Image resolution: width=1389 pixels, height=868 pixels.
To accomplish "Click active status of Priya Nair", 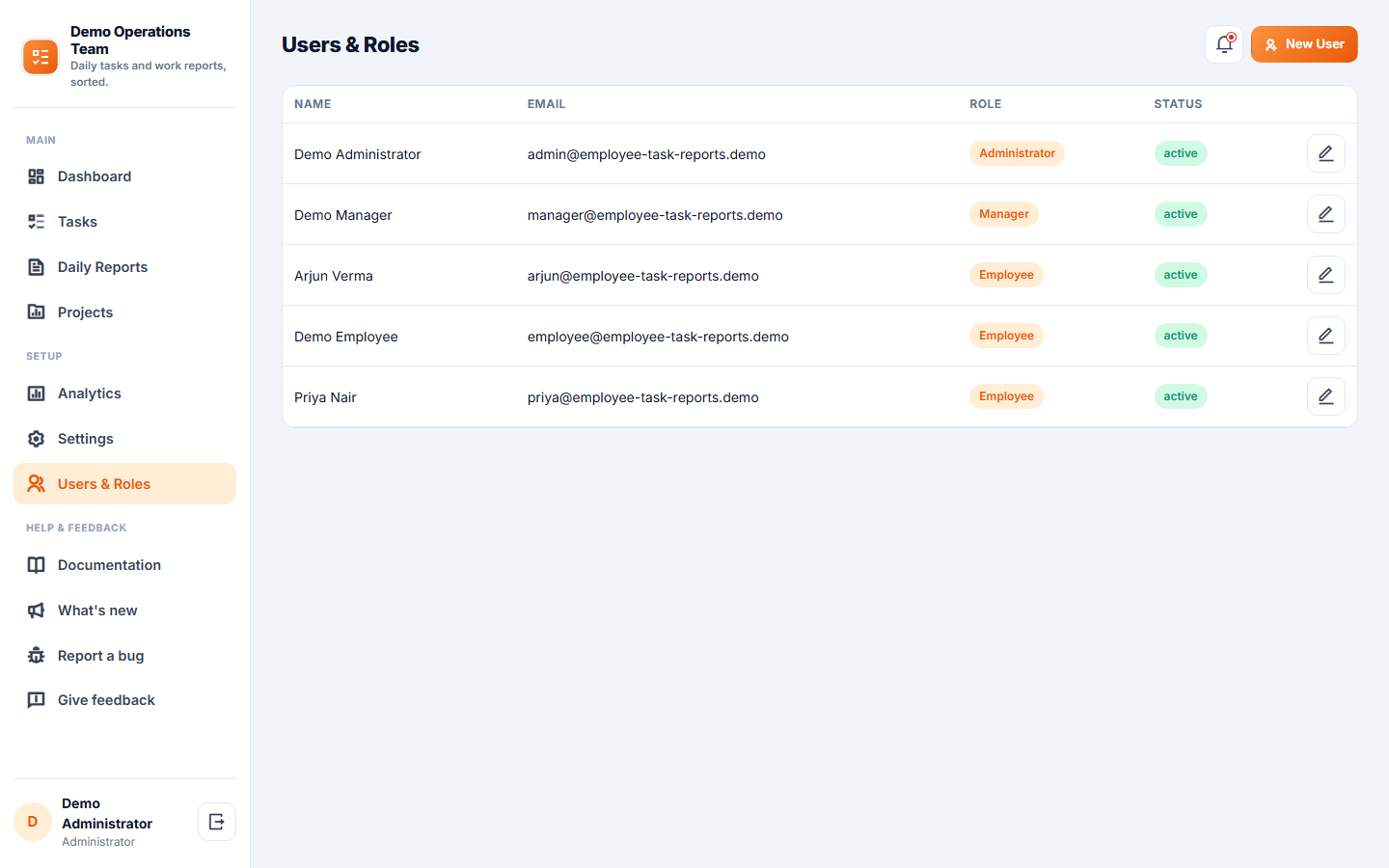I will [x=1181, y=396].
